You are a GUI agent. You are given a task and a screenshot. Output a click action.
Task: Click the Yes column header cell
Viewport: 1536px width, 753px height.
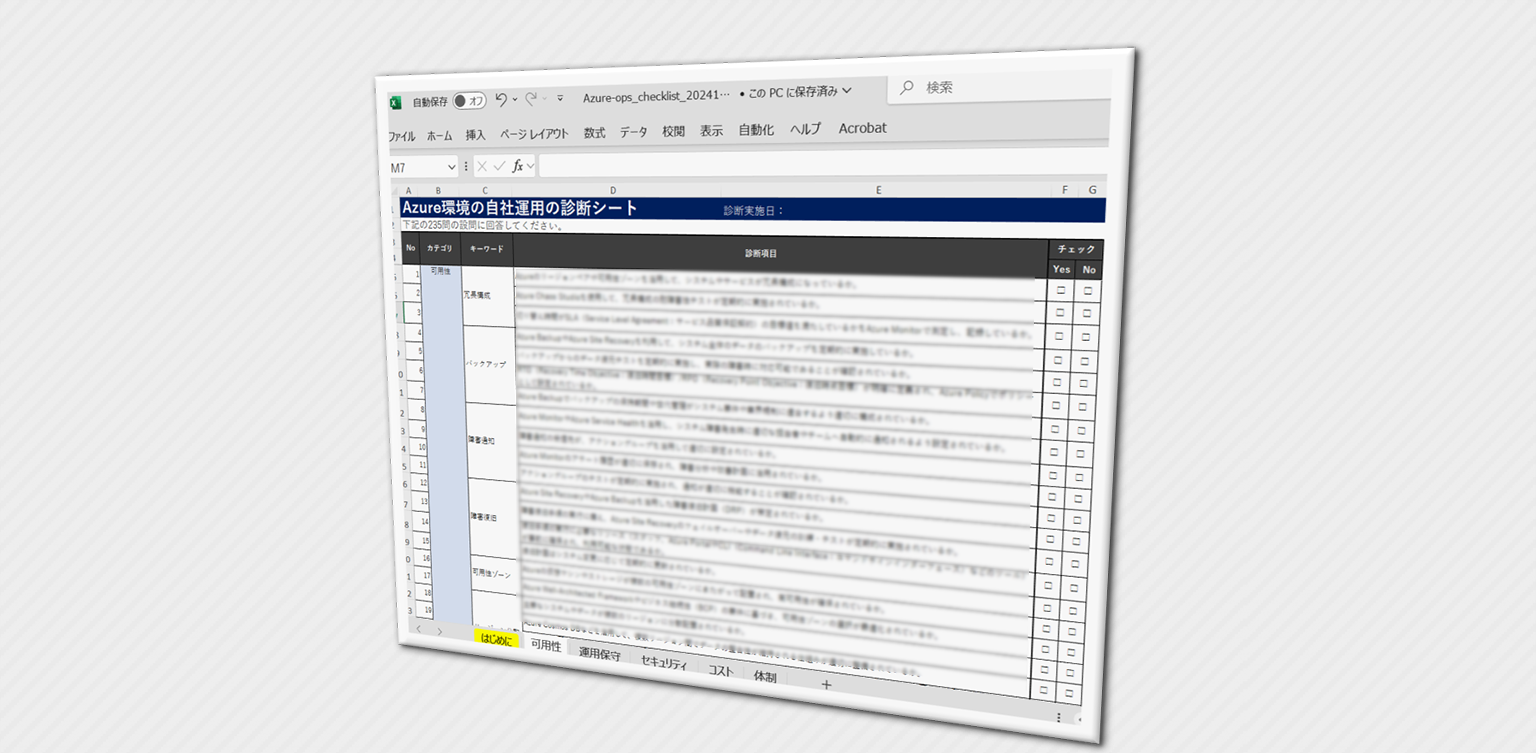[x=1062, y=269]
